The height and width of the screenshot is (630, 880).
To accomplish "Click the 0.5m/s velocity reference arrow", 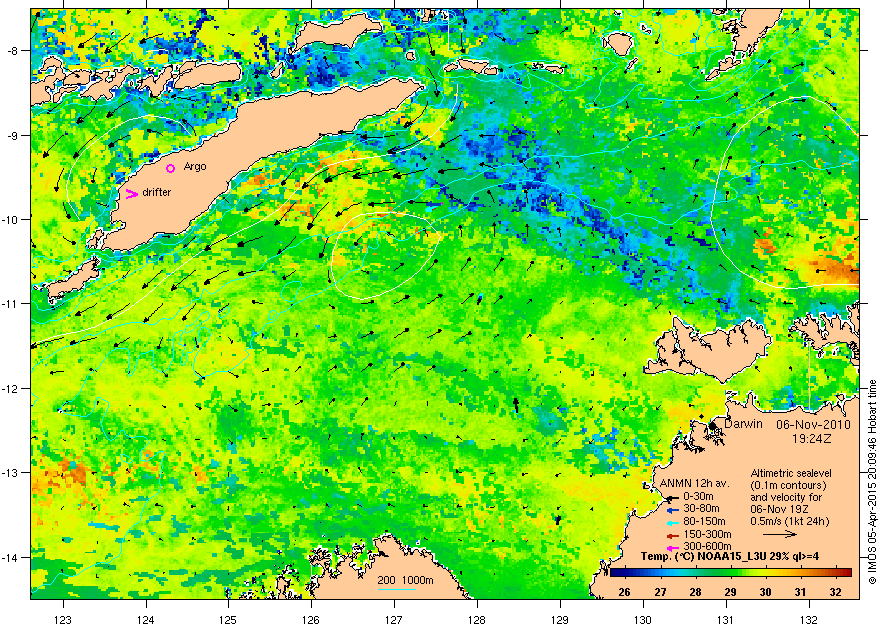I will click(780, 534).
